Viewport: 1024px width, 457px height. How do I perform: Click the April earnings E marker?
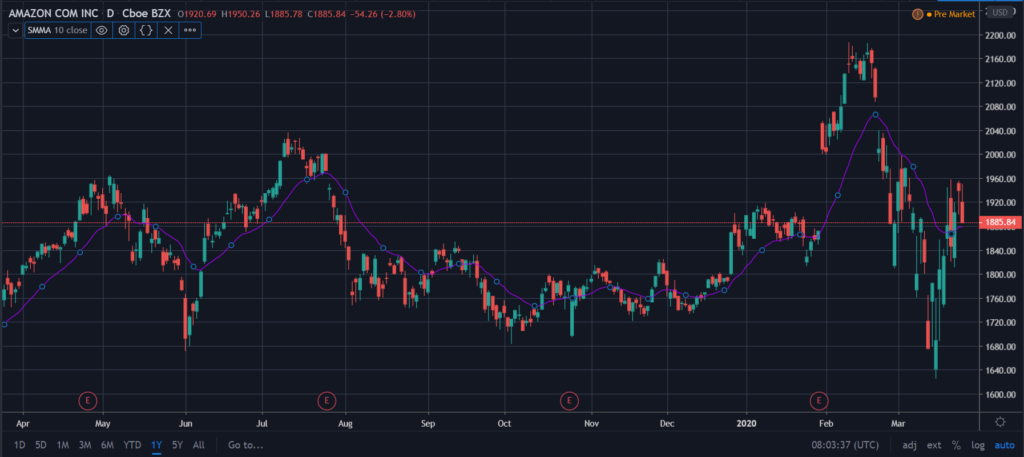pyautogui.click(x=87, y=400)
